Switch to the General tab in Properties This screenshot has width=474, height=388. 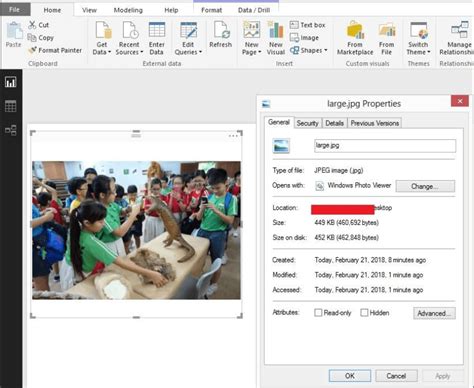279,122
